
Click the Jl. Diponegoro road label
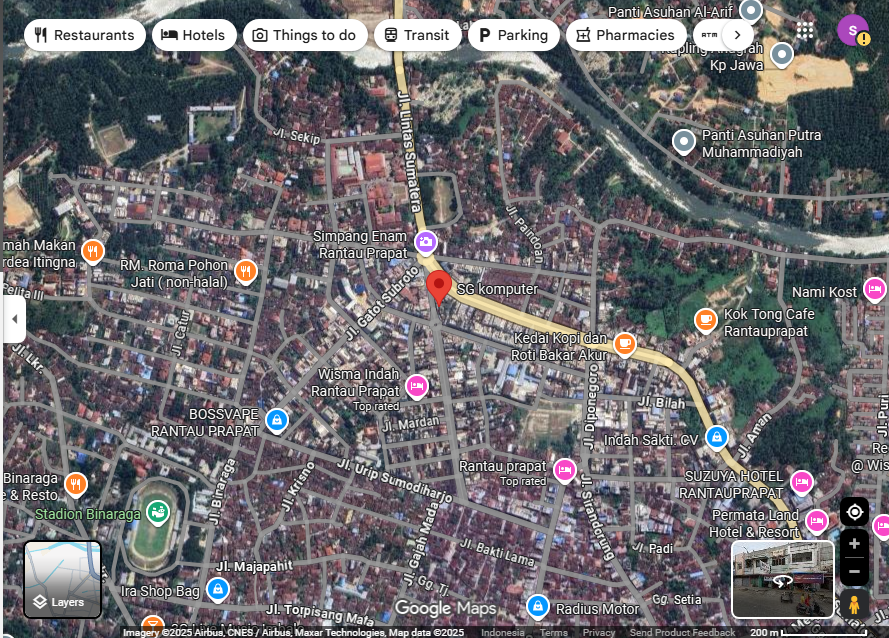(591, 407)
